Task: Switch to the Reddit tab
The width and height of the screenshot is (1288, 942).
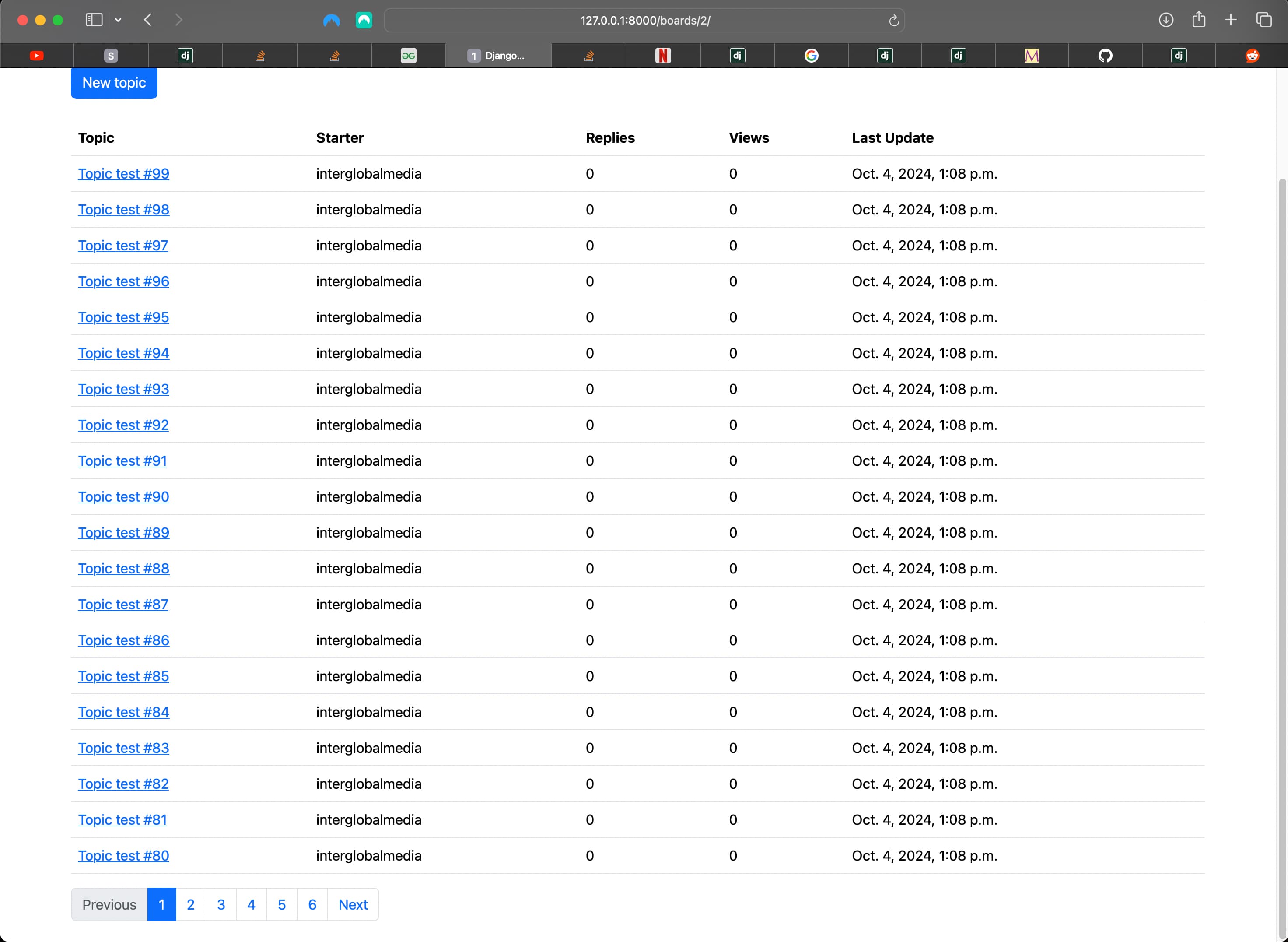Action: click(1252, 55)
